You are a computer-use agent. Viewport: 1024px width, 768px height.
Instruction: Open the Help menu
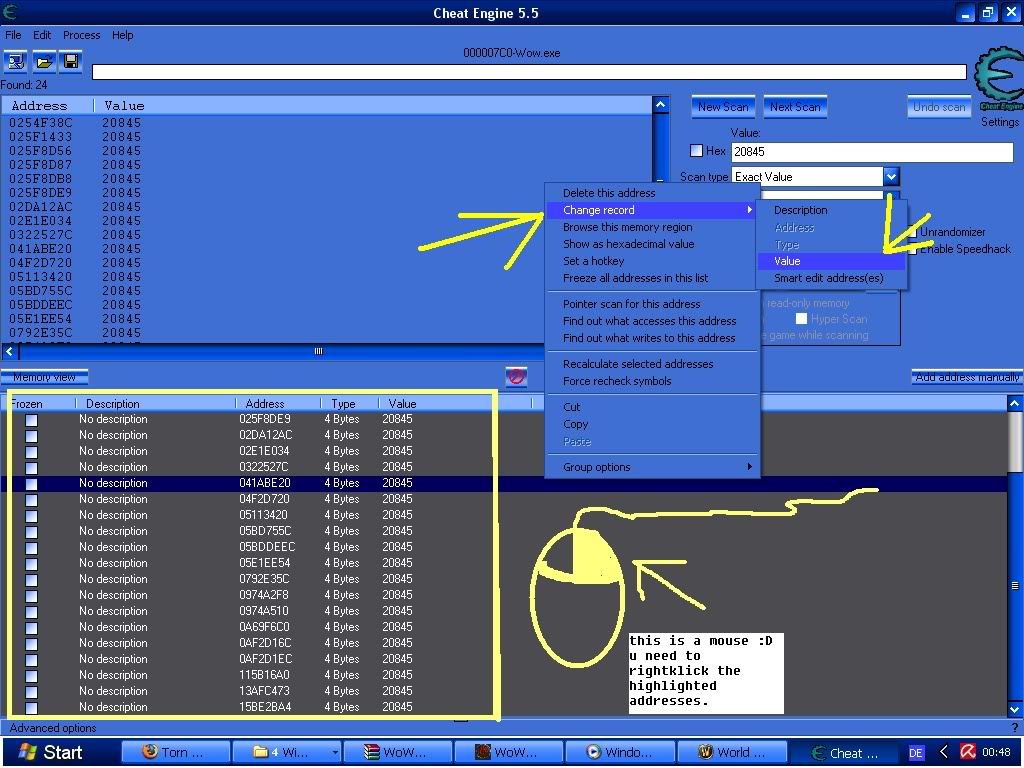pyautogui.click(x=122, y=35)
